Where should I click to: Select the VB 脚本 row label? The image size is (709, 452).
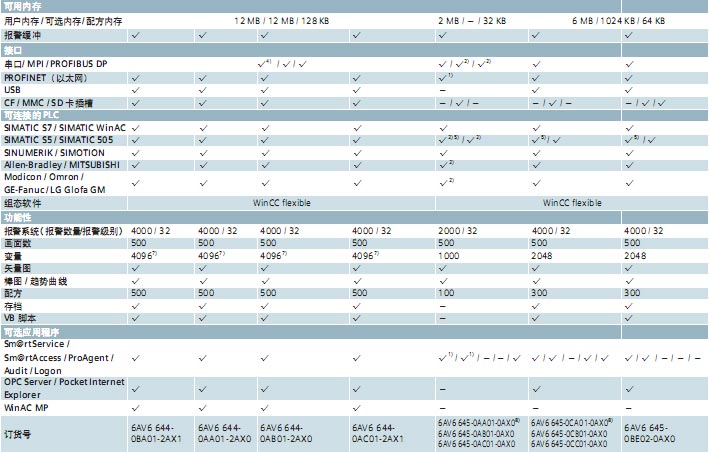[x=20, y=318]
